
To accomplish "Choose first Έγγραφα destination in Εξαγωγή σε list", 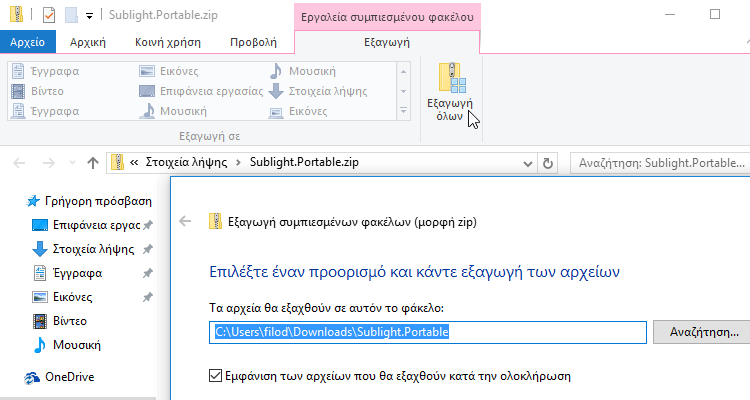I will (x=45, y=71).
